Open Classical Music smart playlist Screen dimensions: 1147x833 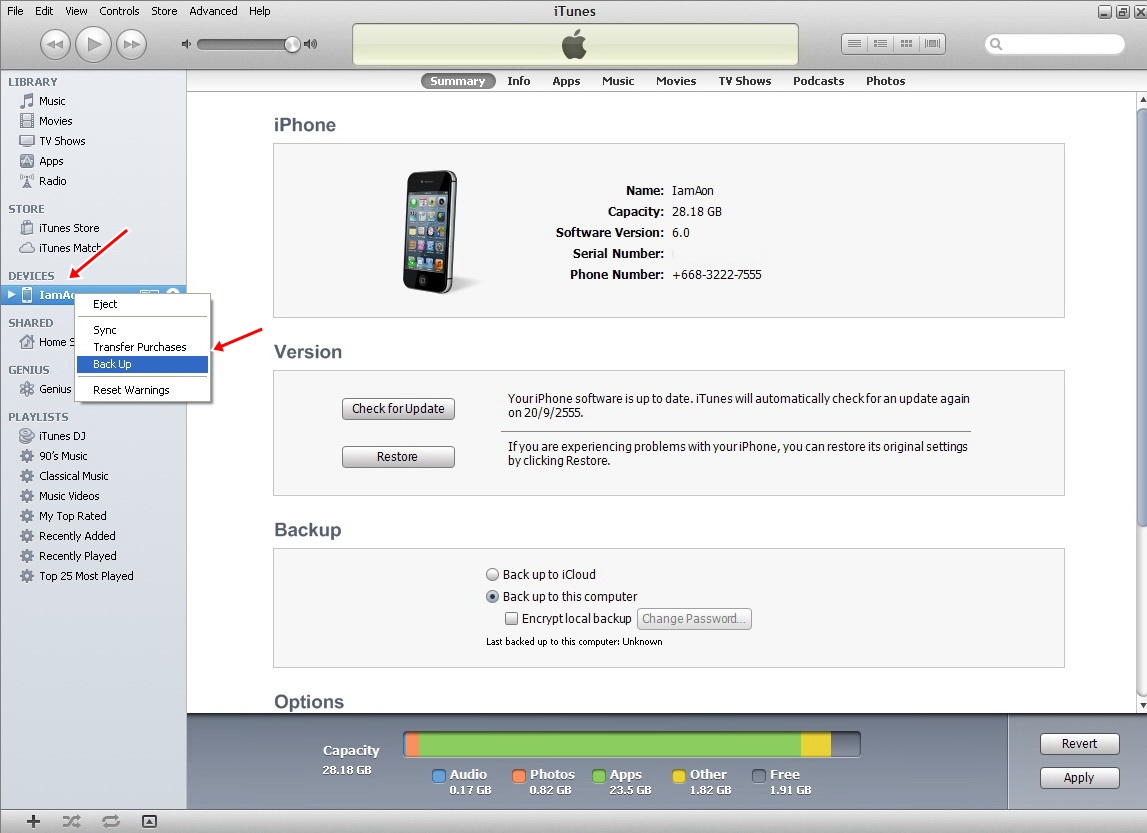point(74,476)
